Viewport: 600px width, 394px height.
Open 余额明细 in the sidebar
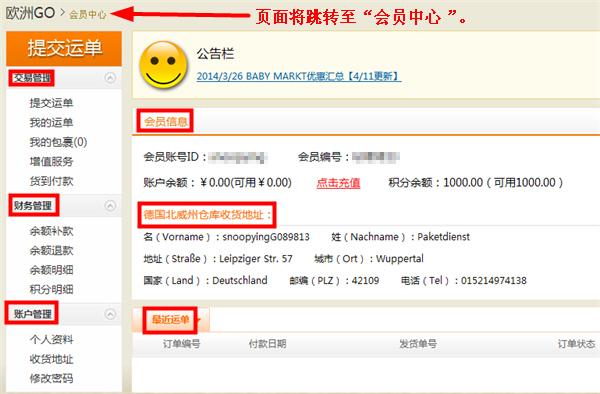(x=51, y=270)
